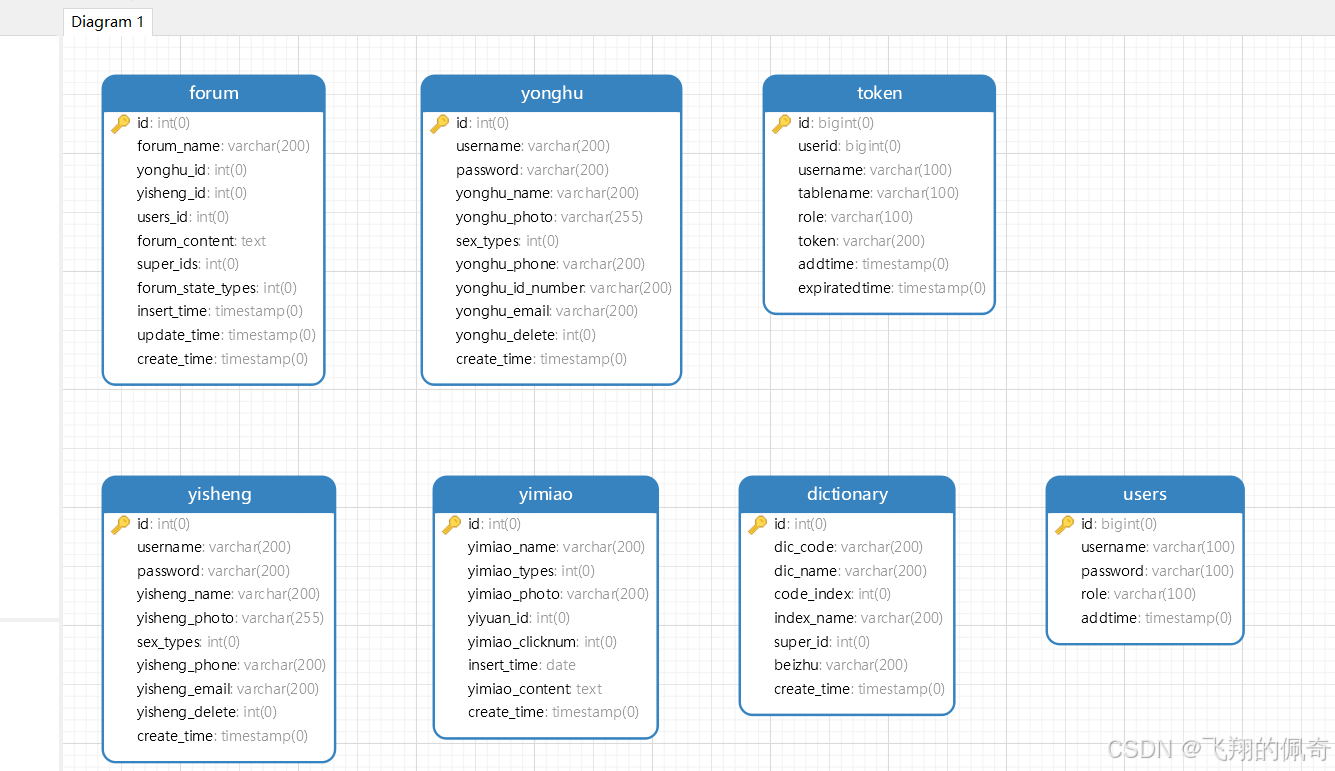Click the primary key icon in yimiao table
Image resolution: width=1335 pixels, height=771 pixels.
click(x=452, y=524)
